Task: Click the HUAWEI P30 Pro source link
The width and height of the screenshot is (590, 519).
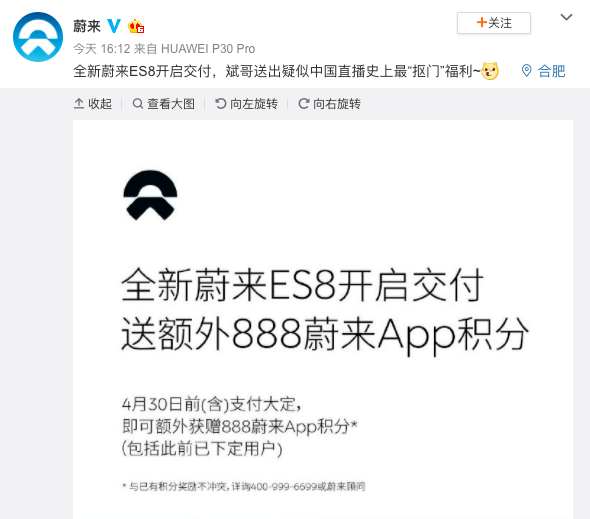Action: [x=208, y=49]
